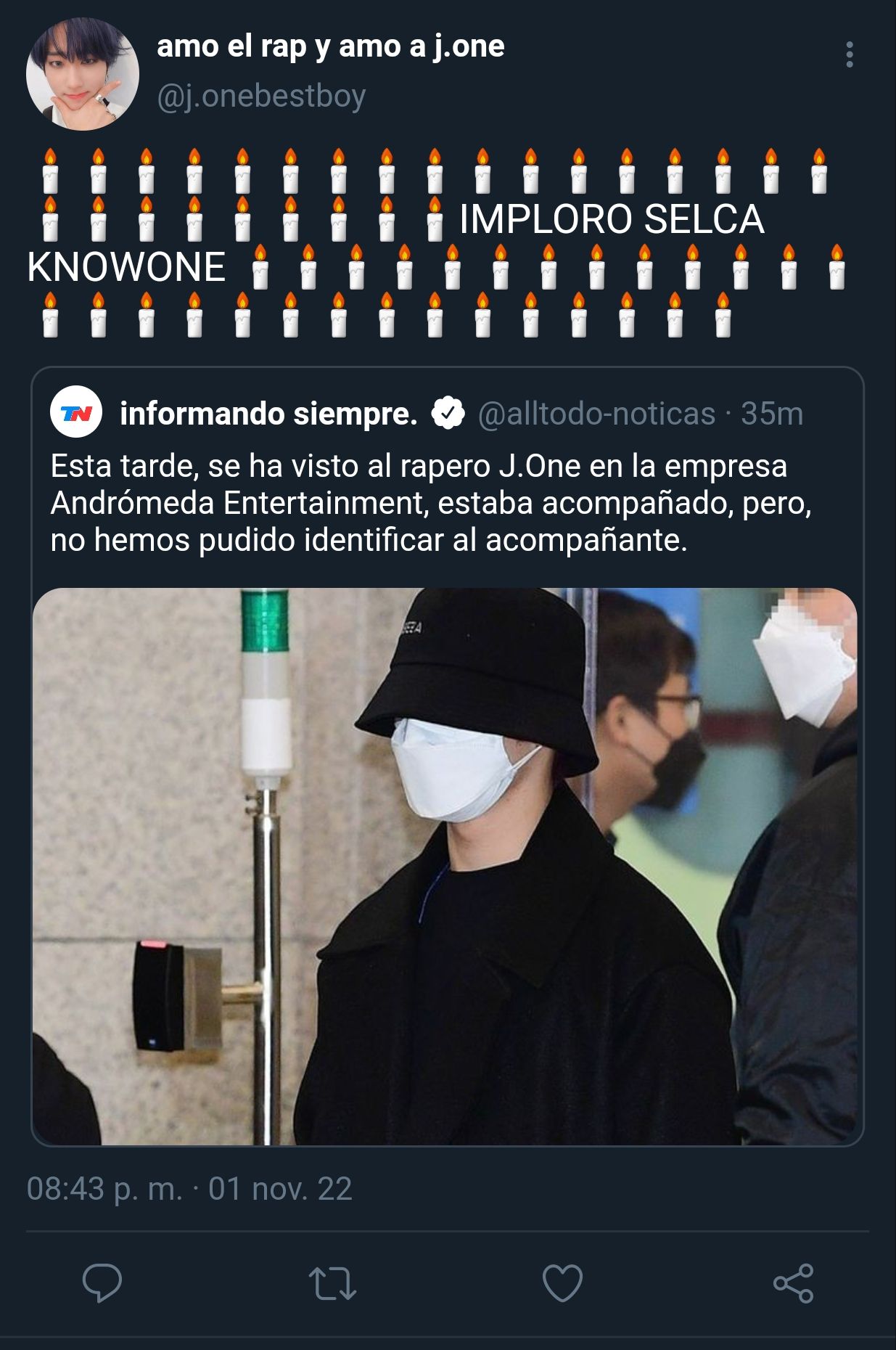This screenshot has height=1350, width=896.
Task: Tap the date '01 nov. 22'
Action: coord(280,1189)
